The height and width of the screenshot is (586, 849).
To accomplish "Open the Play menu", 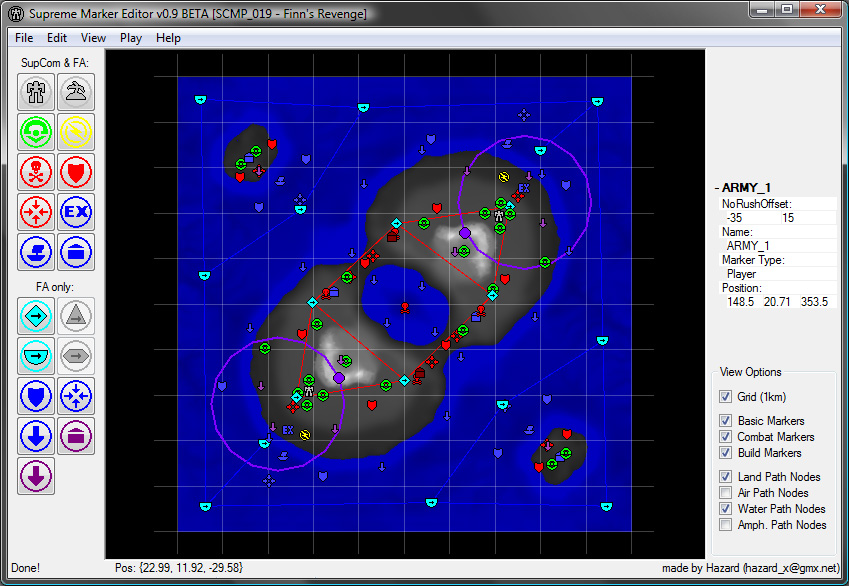I will coord(130,38).
